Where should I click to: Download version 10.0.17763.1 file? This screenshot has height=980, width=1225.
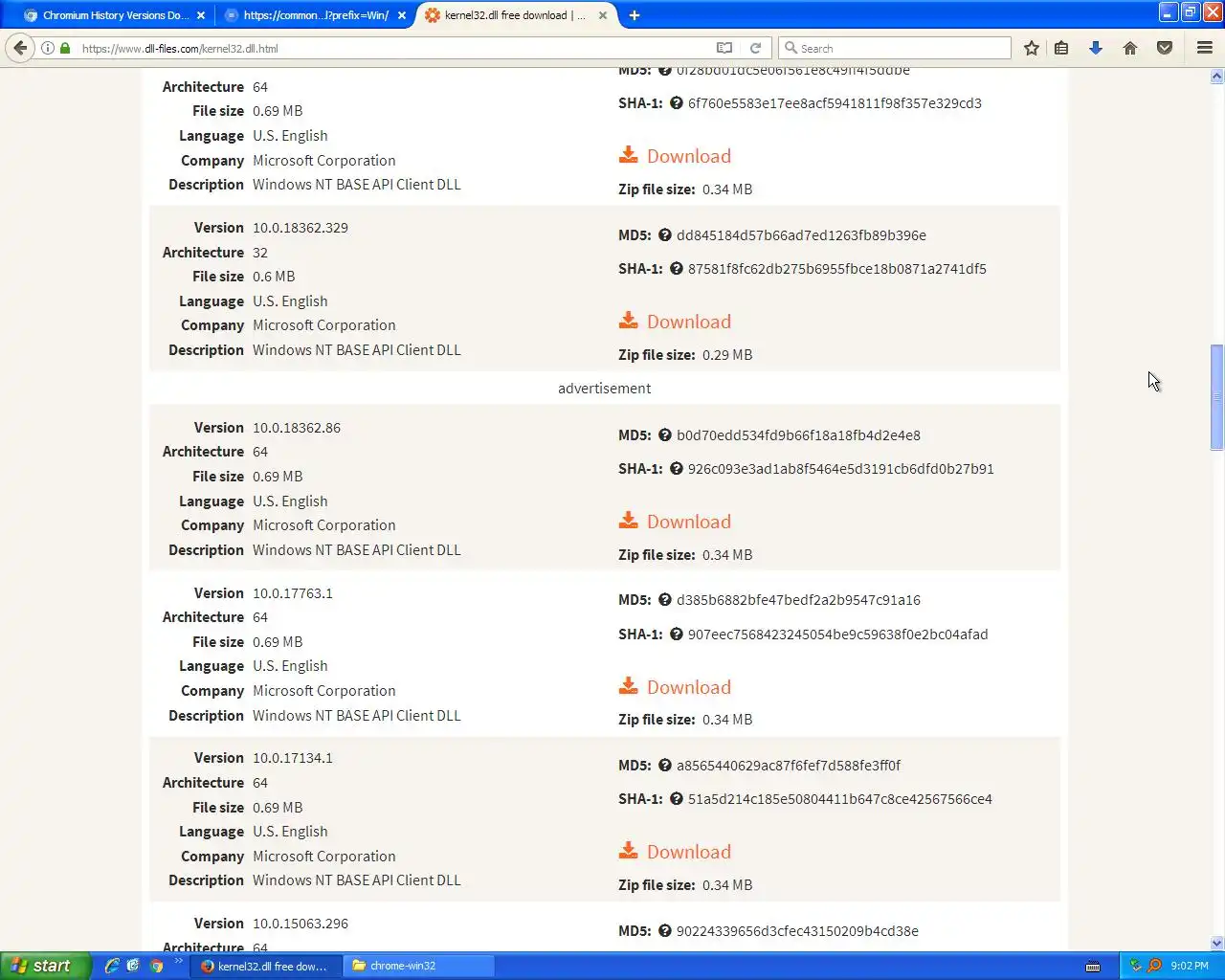[675, 687]
